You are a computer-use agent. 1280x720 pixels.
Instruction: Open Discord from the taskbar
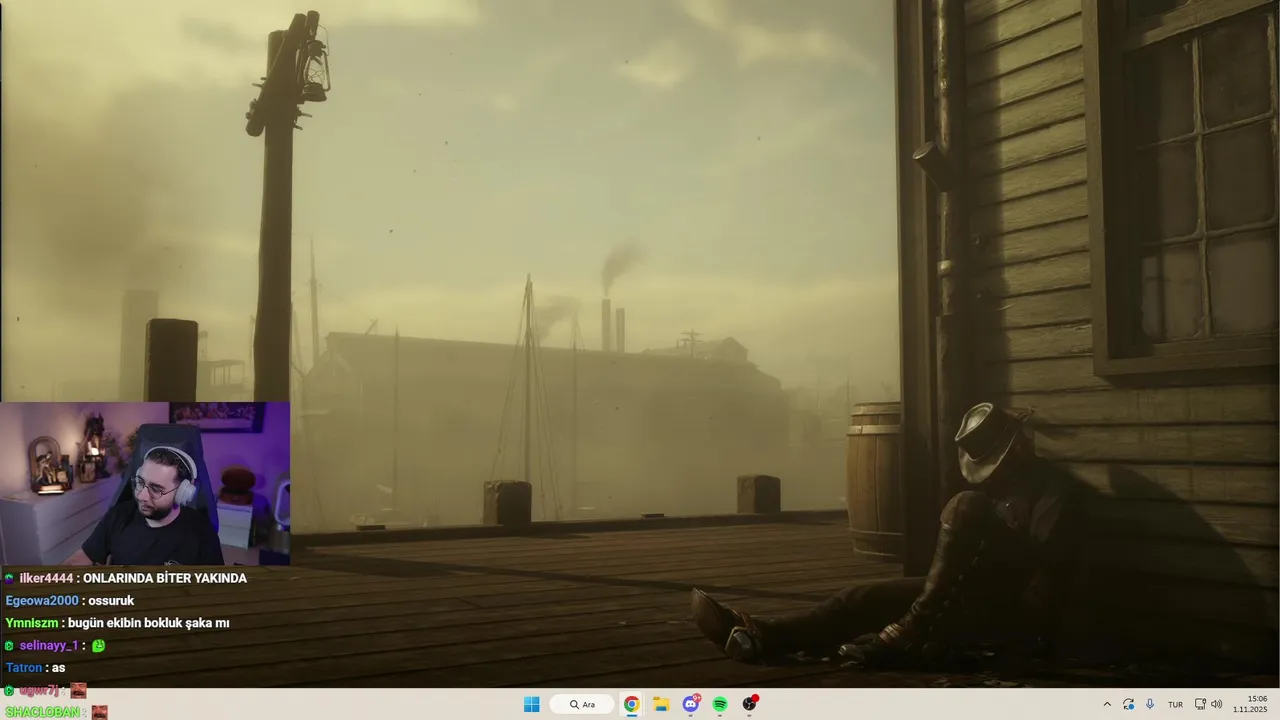[x=691, y=704]
